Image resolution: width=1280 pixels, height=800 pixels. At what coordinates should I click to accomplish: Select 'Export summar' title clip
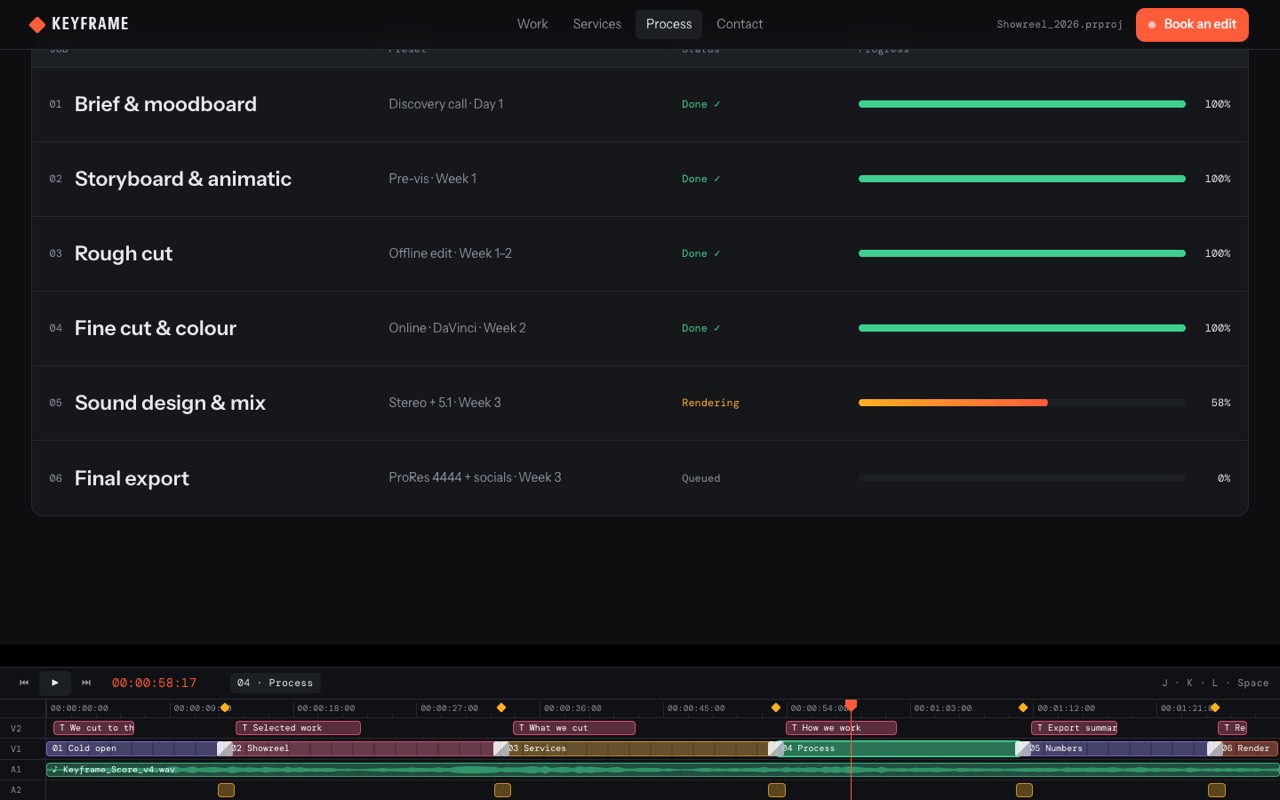click(x=1074, y=728)
